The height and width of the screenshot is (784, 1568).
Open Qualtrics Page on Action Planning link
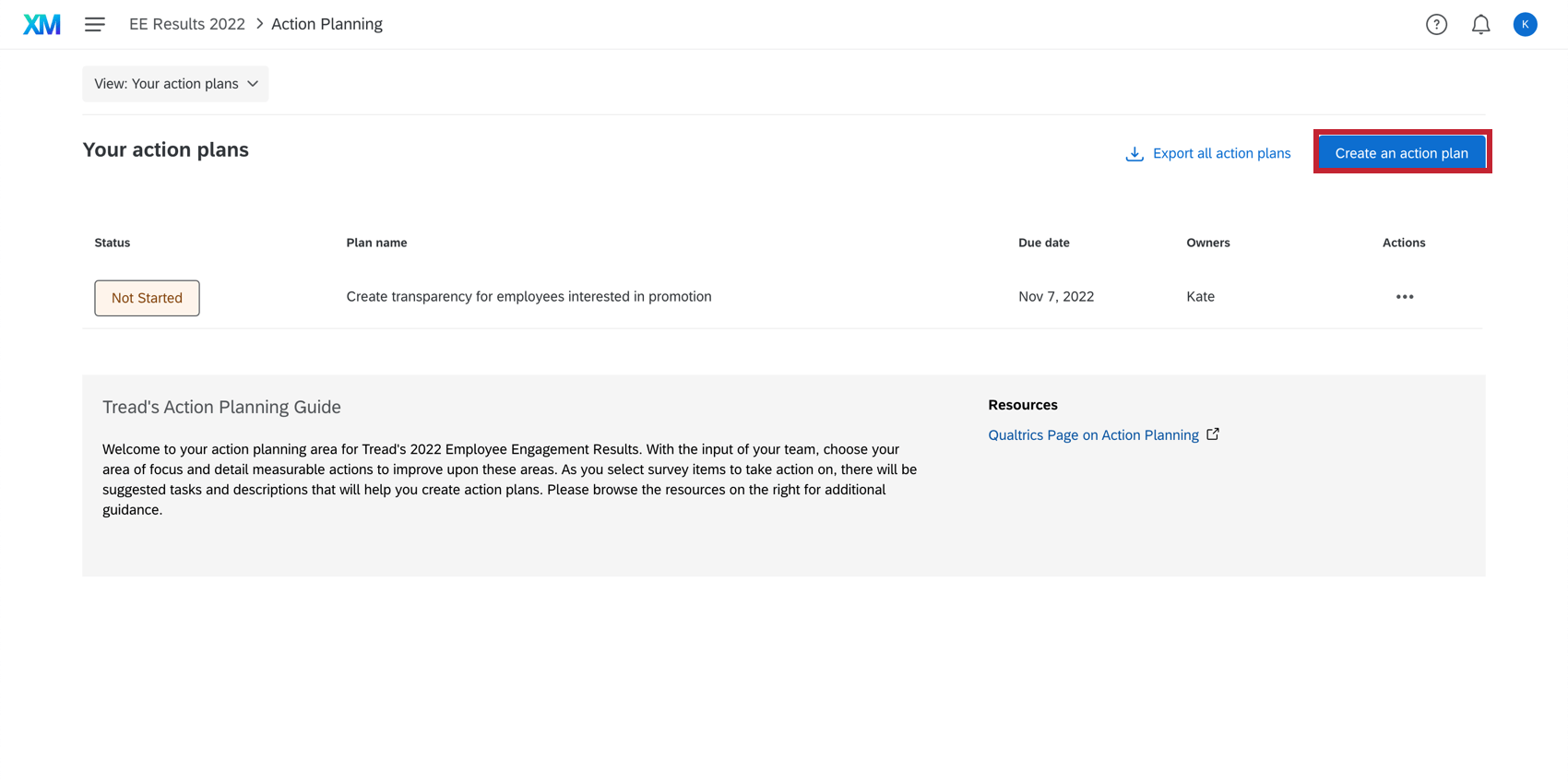pos(1093,435)
